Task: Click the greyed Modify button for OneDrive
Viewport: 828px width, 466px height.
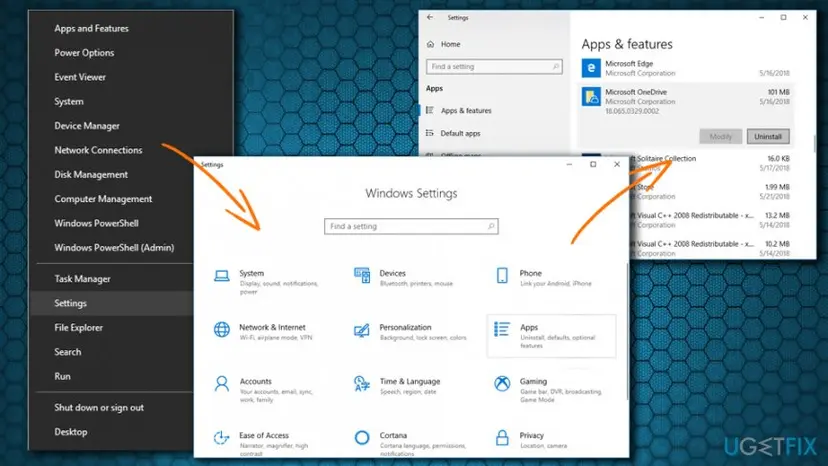Action: click(720, 136)
